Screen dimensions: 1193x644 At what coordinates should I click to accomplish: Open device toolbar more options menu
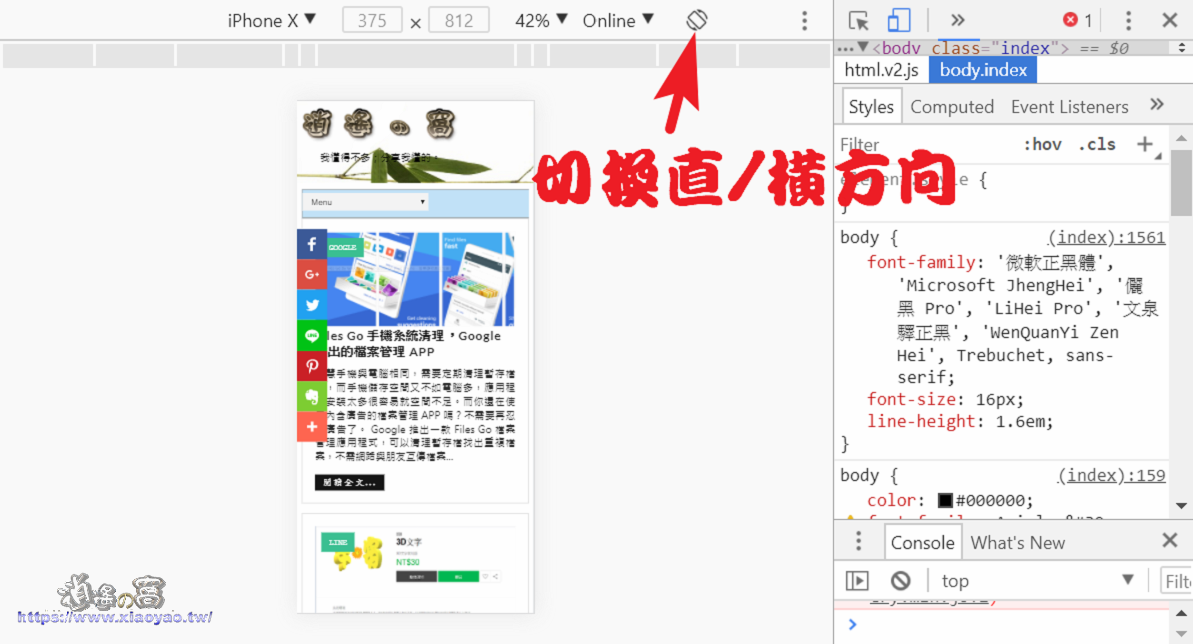(804, 21)
